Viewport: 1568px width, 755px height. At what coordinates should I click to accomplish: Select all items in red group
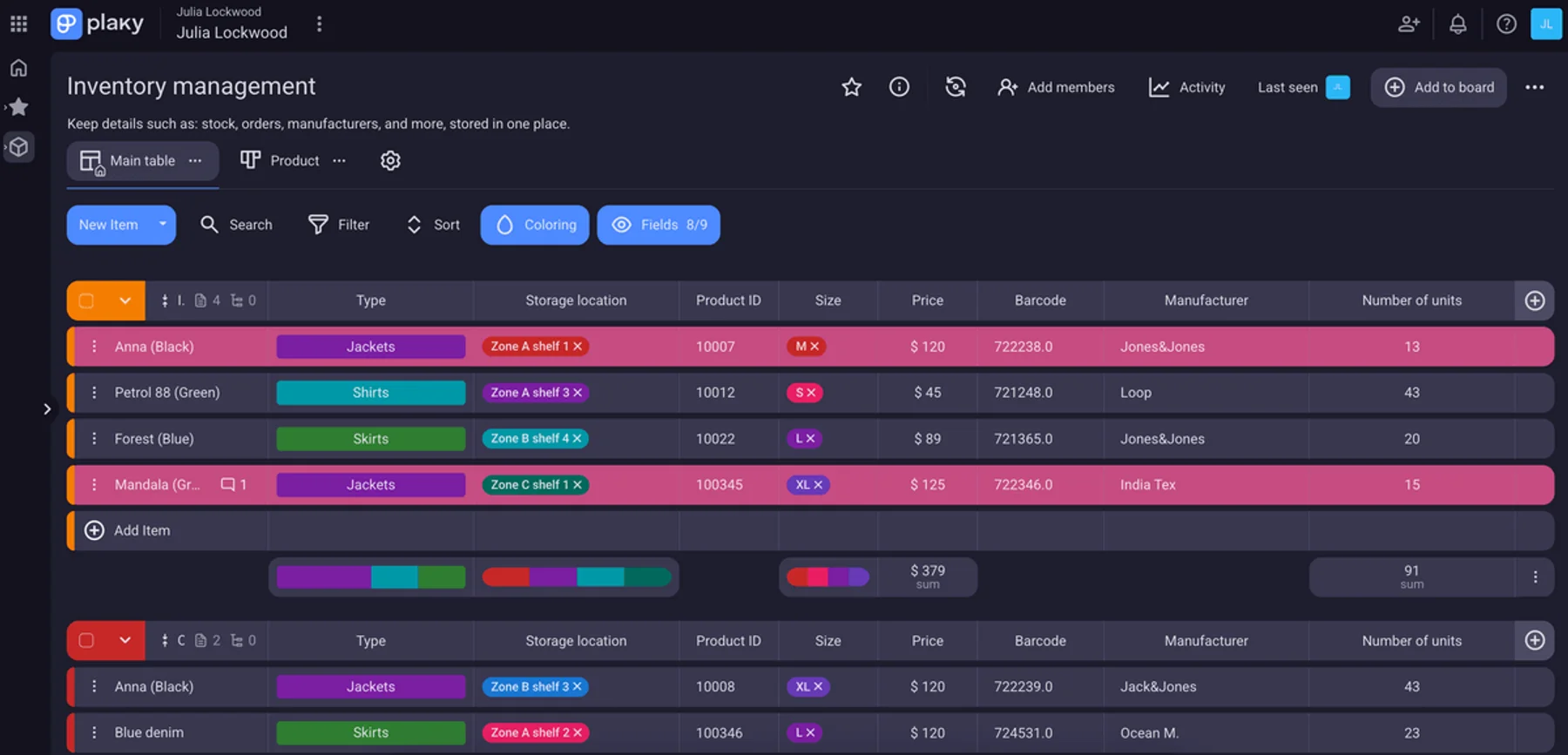coord(86,641)
